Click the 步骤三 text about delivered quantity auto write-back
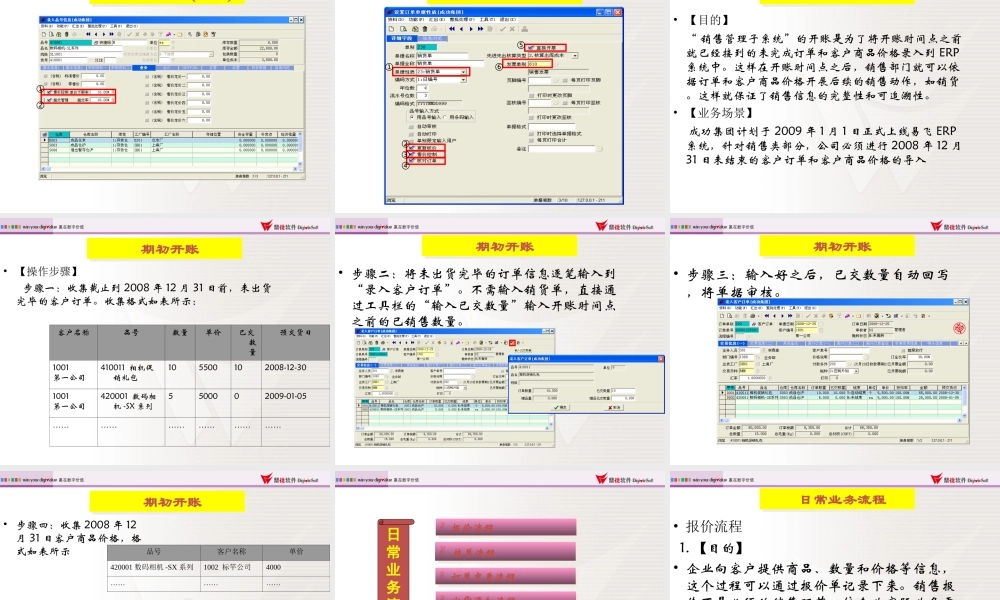The image size is (1000, 600). pos(818,283)
